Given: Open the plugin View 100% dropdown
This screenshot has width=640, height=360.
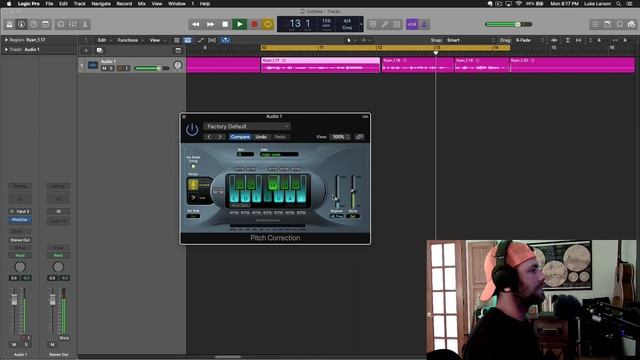Looking at the screenshot, I should 340,137.
